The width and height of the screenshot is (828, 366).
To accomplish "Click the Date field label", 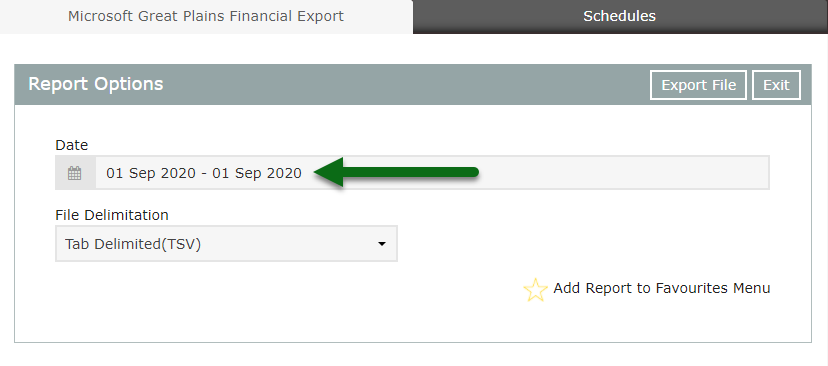I will pos(71,145).
